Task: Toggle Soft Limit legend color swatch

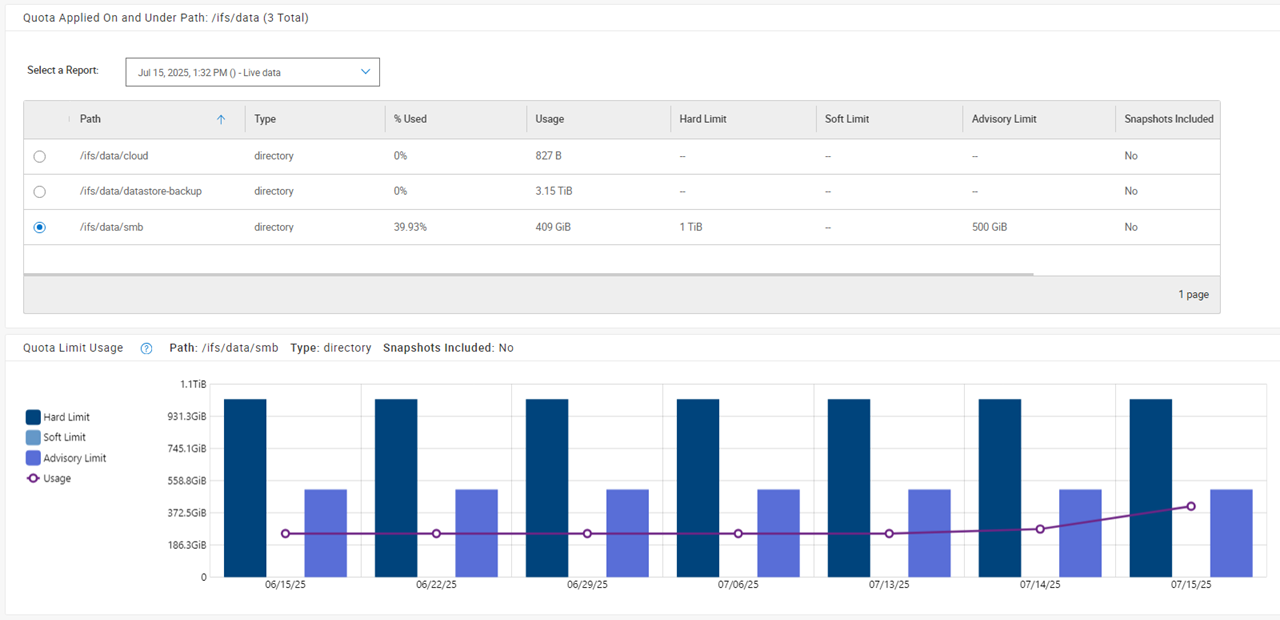Action: pyautogui.click(x=33, y=437)
